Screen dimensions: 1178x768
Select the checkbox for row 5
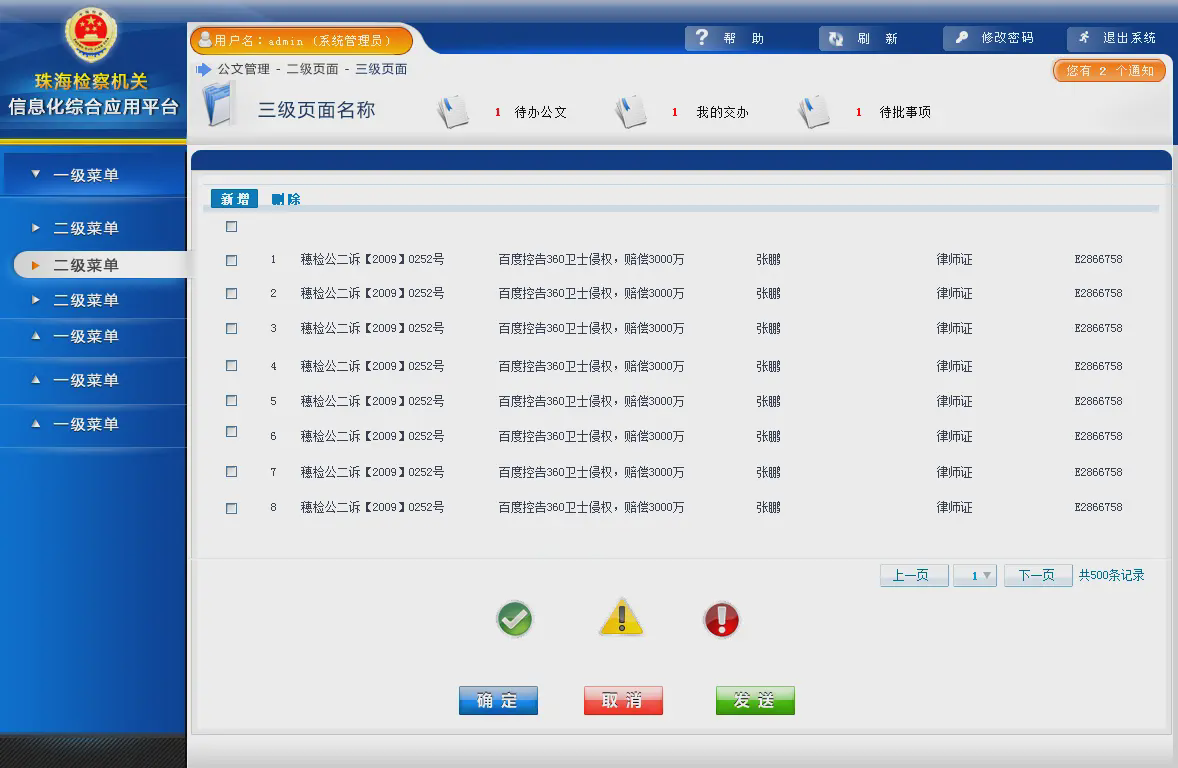pyautogui.click(x=232, y=401)
